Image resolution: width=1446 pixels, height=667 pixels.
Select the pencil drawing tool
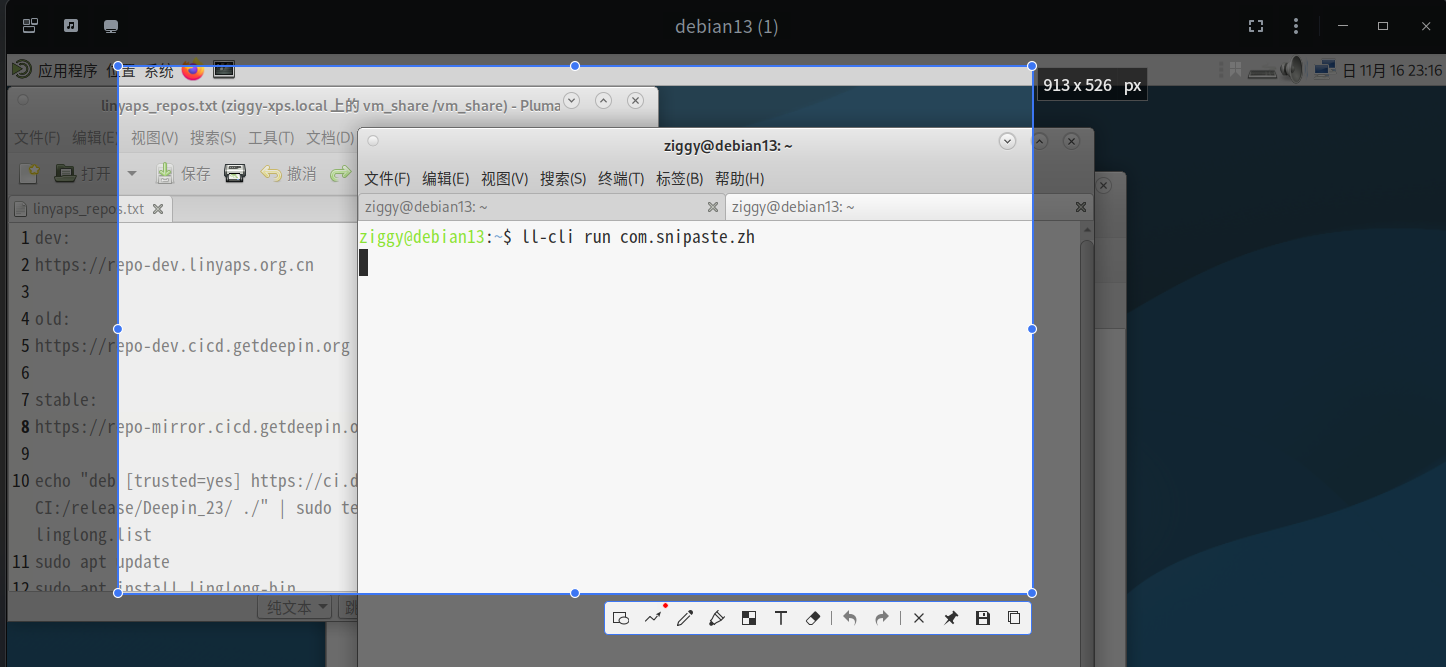point(685,618)
